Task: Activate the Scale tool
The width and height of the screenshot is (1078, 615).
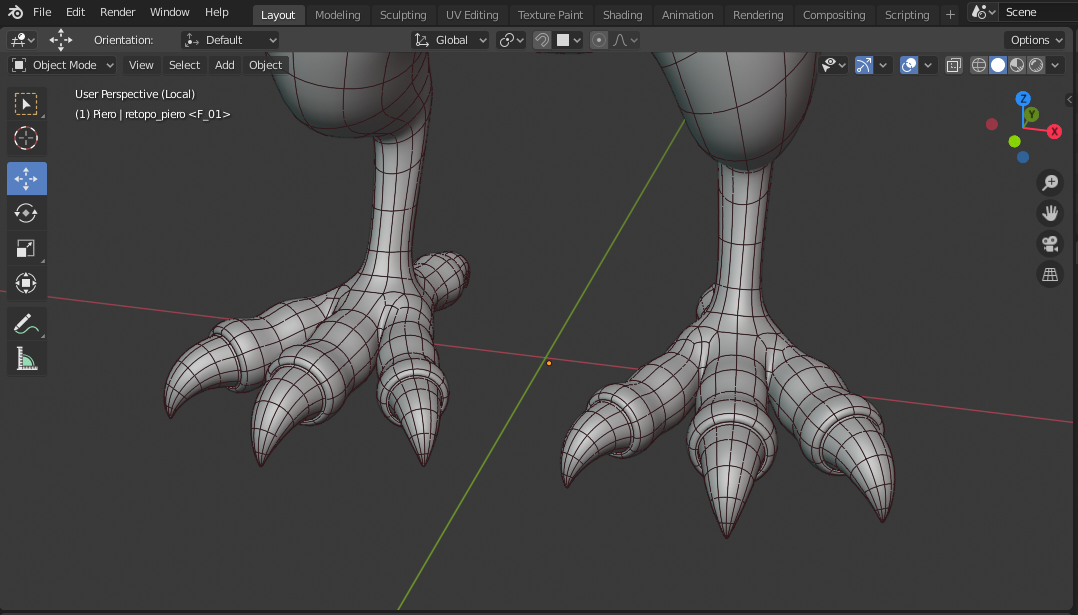Action: click(26, 248)
